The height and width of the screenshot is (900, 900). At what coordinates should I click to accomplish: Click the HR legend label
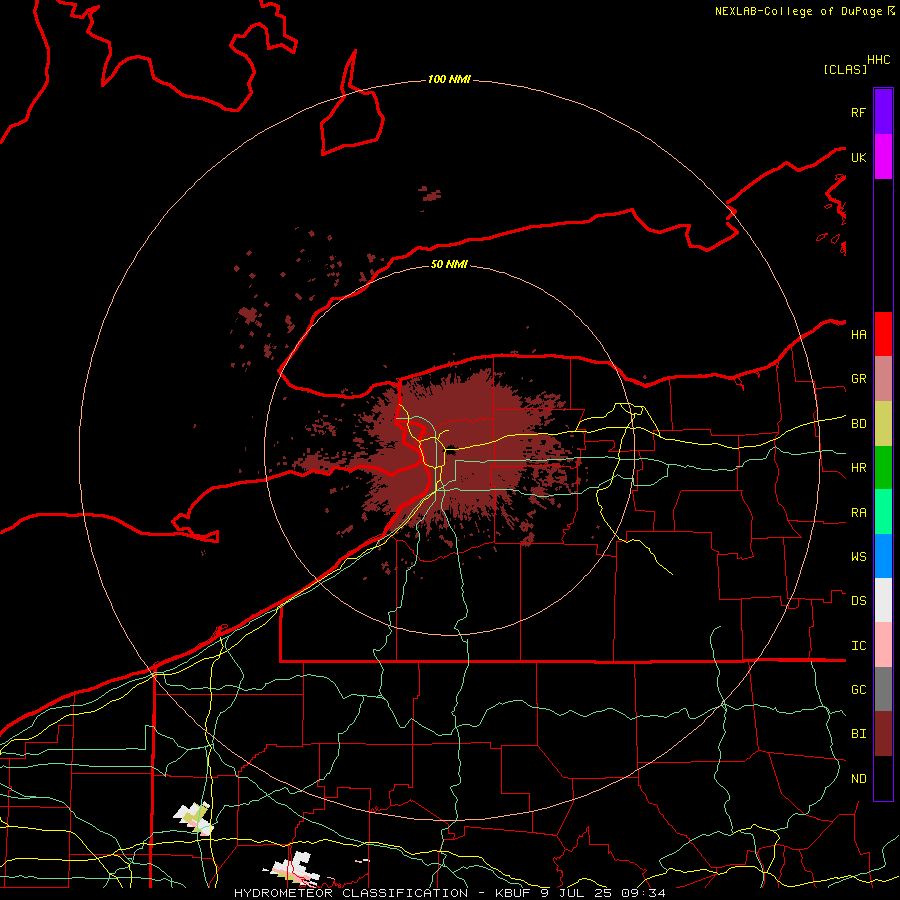click(x=858, y=468)
